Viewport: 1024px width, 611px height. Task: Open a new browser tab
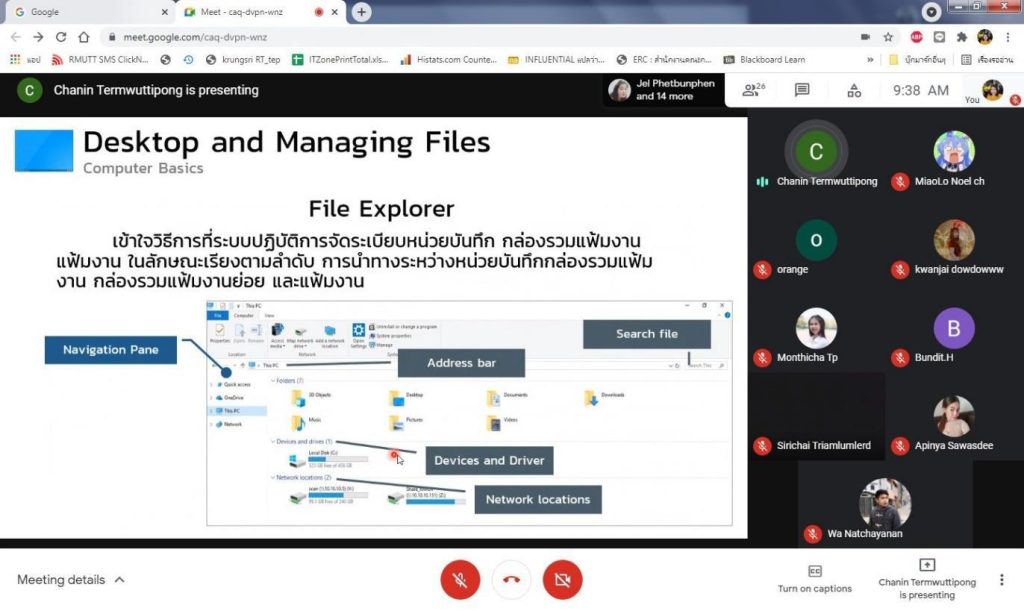tap(361, 12)
